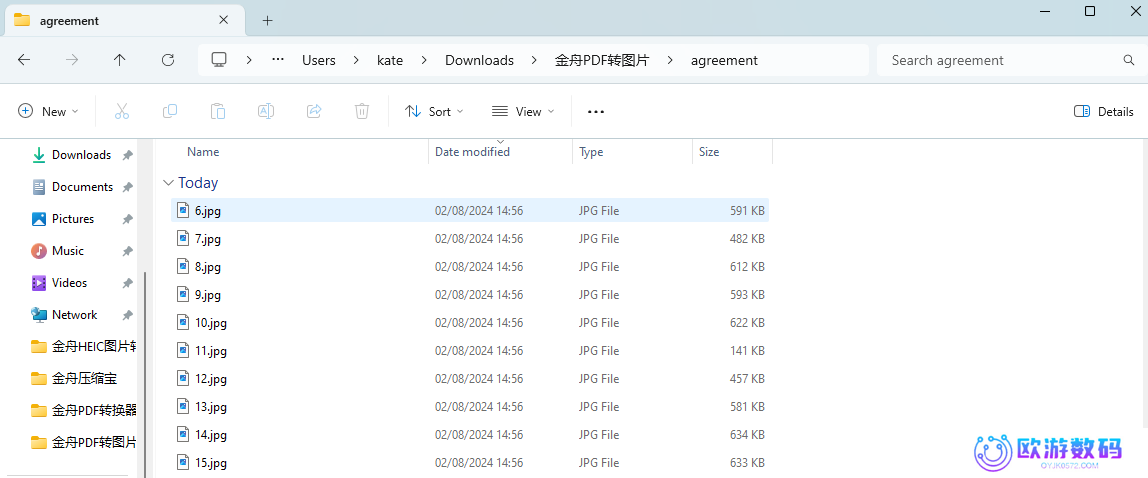The height and width of the screenshot is (478, 1148).
Task: Expand chevron after Users in path
Action: click(357, 60)
